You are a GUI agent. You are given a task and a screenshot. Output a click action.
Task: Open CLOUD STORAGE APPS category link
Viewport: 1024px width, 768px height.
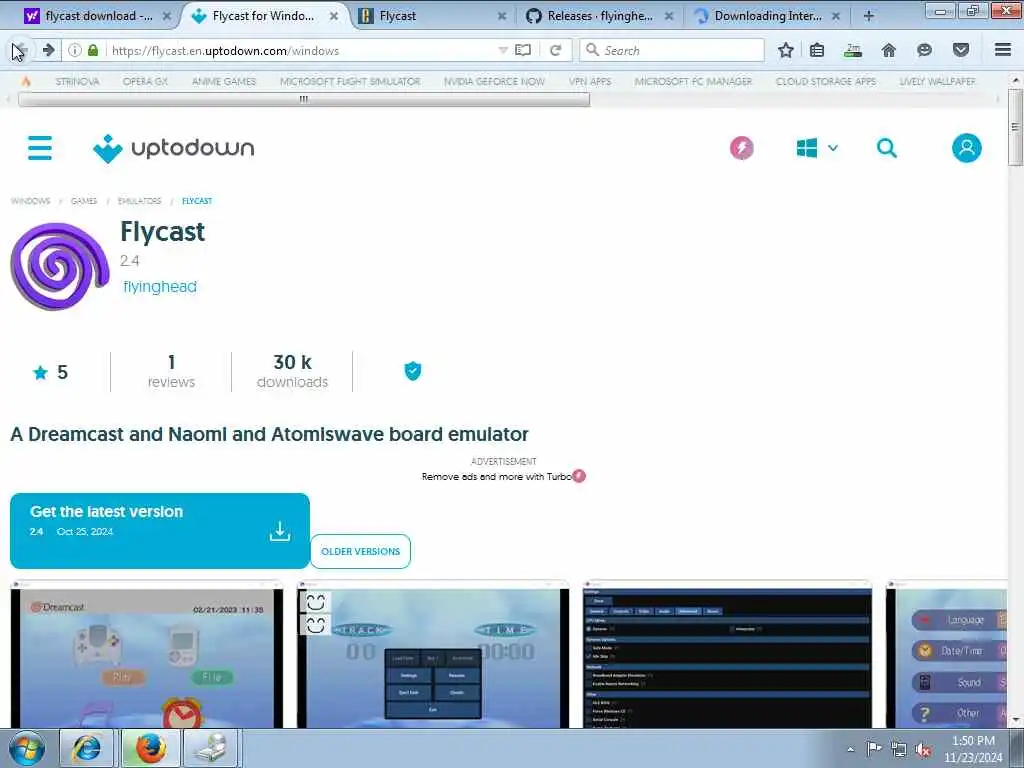tap(825, 82)
